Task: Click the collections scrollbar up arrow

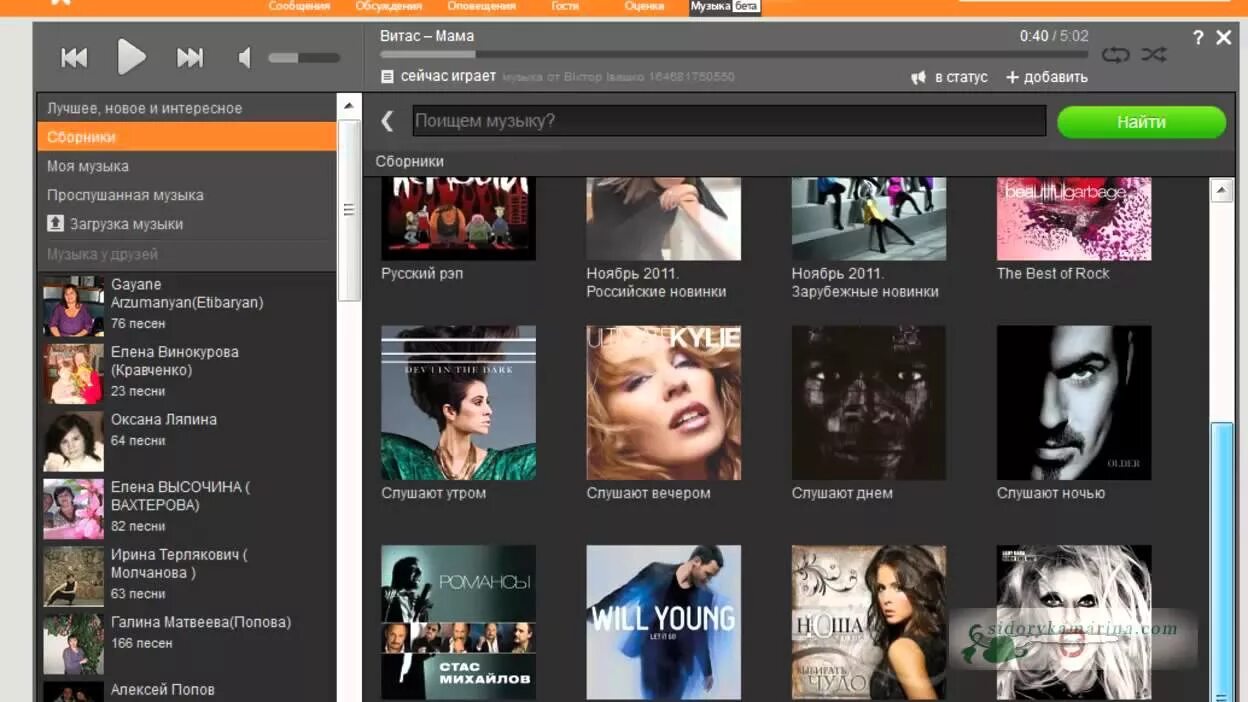Action: pos(1222,190)
